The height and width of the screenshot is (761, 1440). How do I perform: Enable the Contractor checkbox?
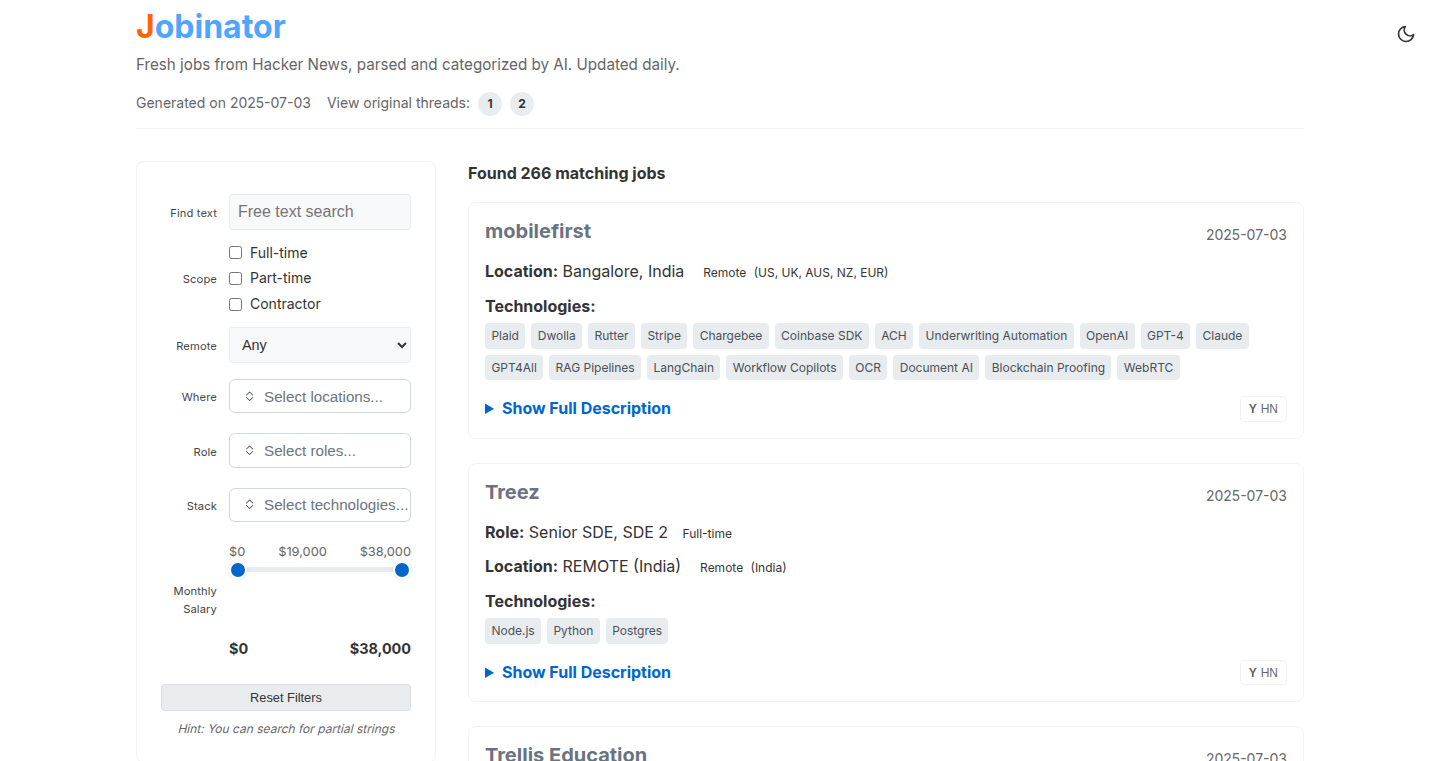[236, 304]
